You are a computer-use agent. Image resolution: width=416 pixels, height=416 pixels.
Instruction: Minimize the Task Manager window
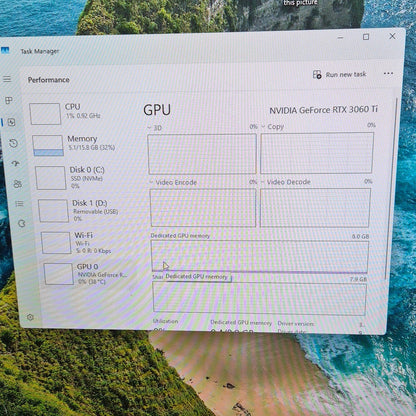340,37
